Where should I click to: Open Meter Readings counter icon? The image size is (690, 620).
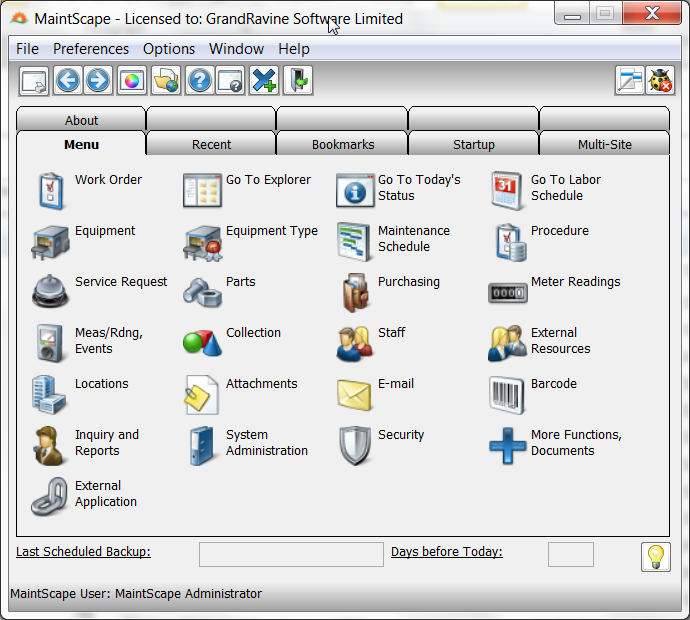(x=508, y=293)
